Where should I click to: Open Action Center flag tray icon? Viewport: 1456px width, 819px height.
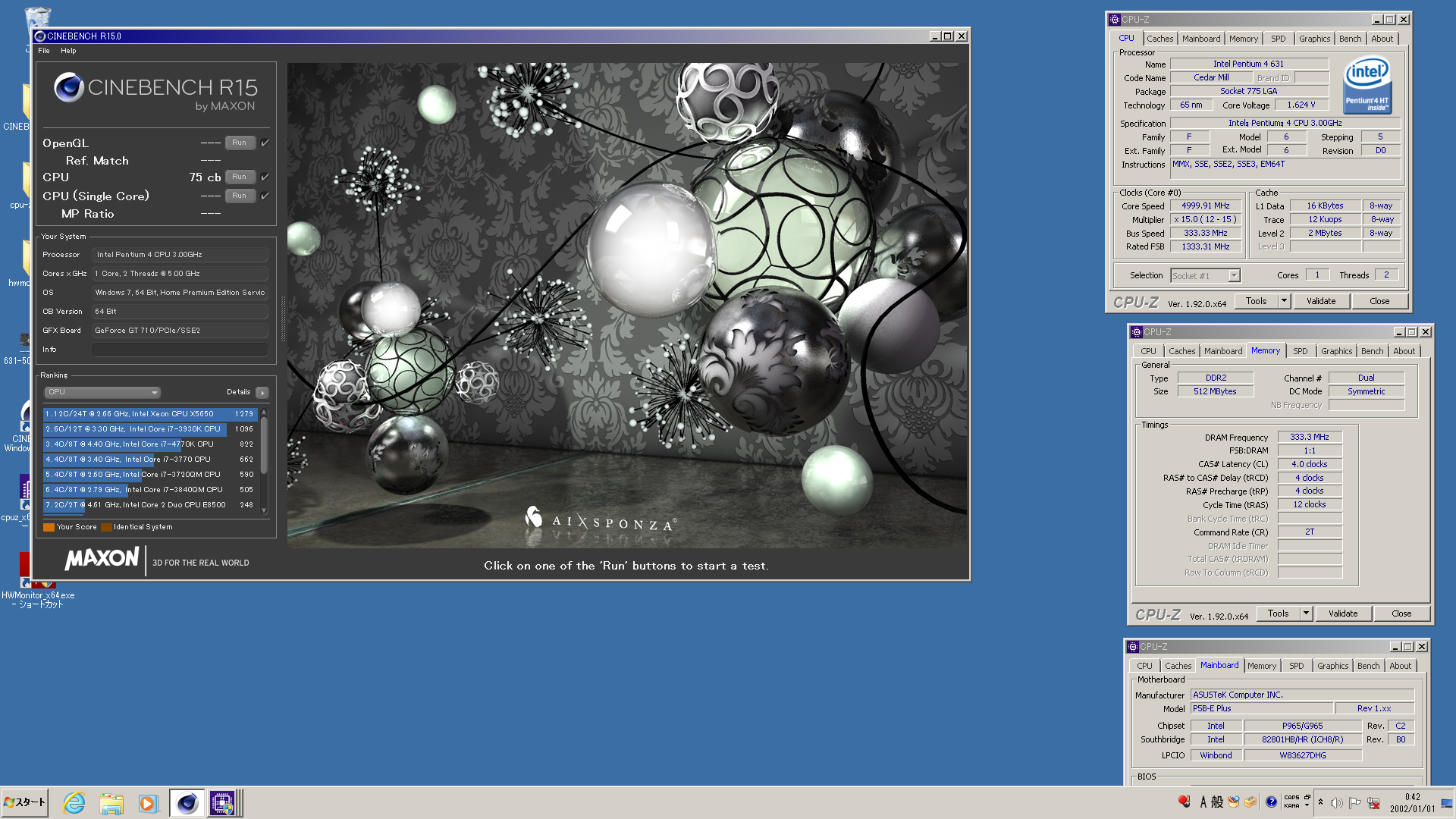point(1354,802)
